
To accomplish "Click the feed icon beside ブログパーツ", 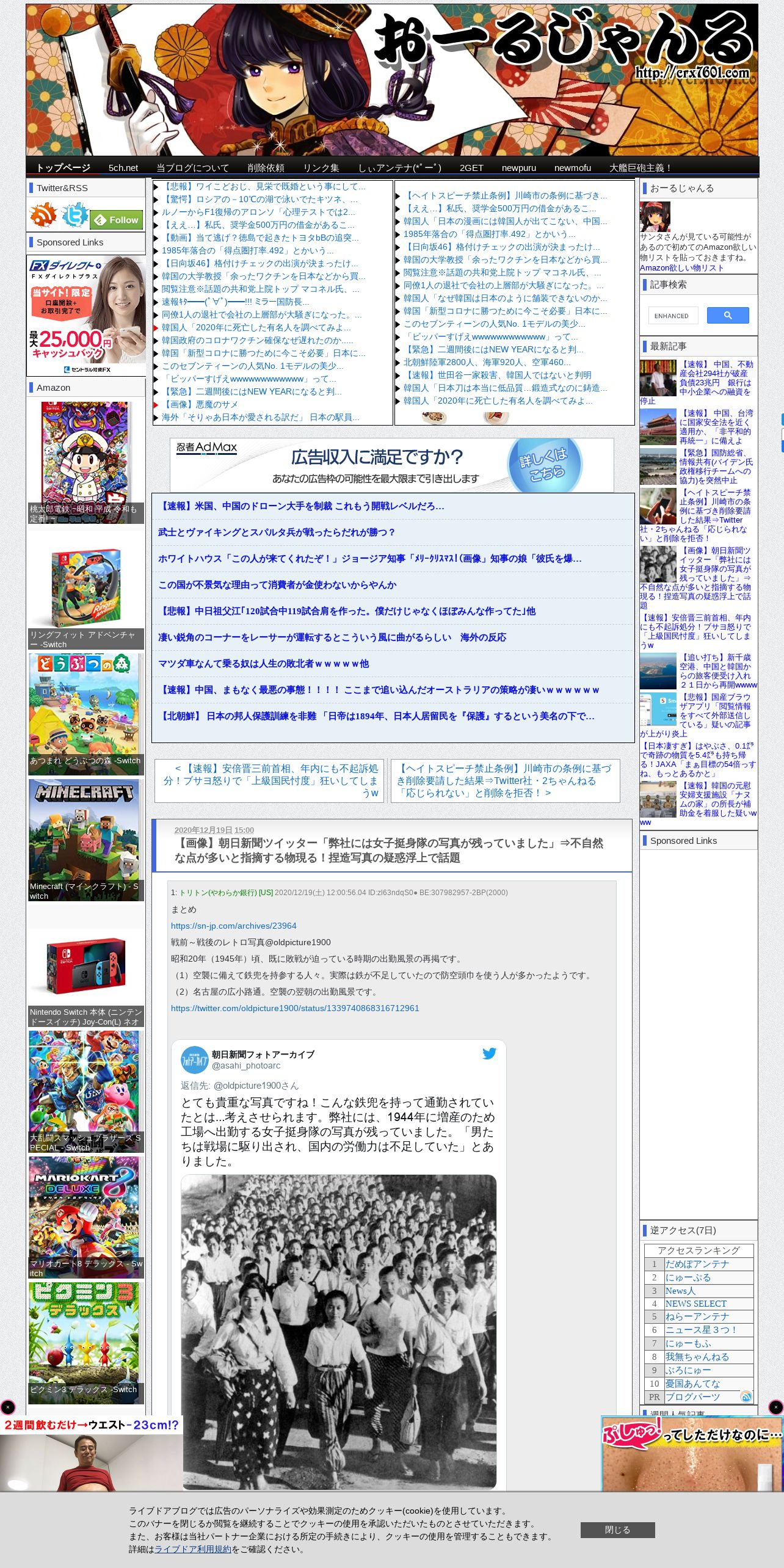I will (x=746, y=1396).
